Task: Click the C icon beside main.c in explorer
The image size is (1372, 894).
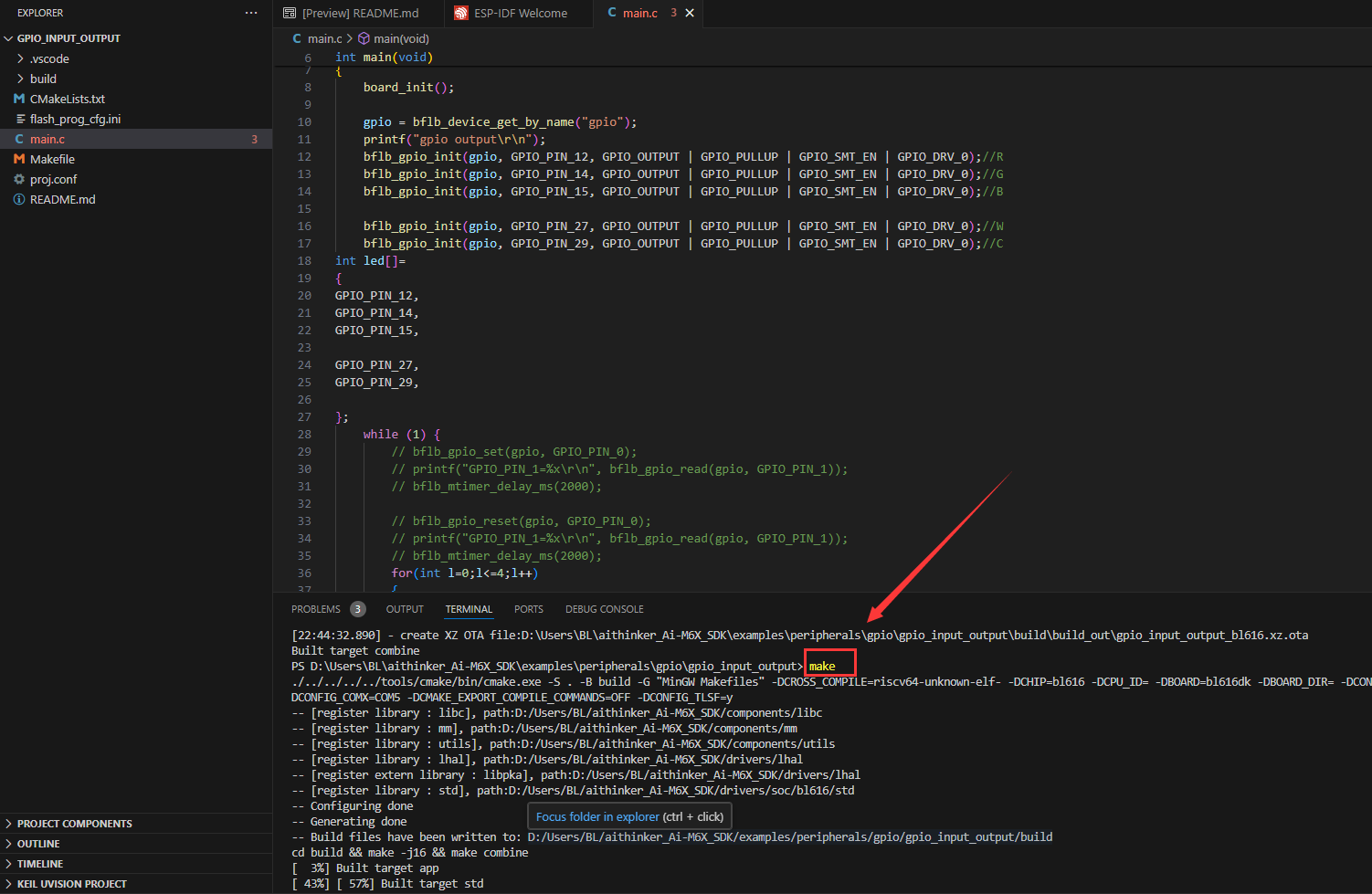Action: (19, 139)
